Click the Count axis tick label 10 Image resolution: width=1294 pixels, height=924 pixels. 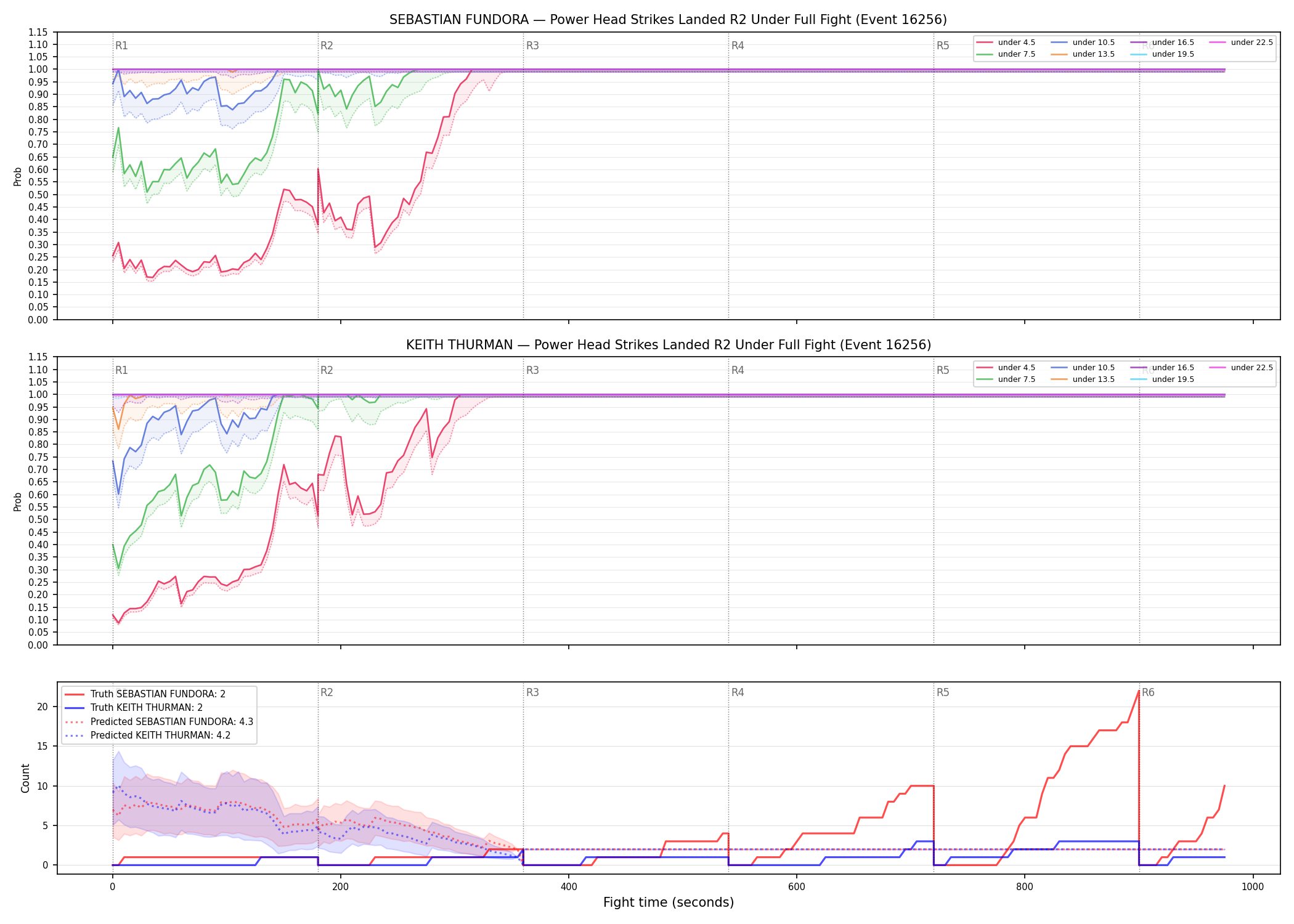tap(43, 786)
